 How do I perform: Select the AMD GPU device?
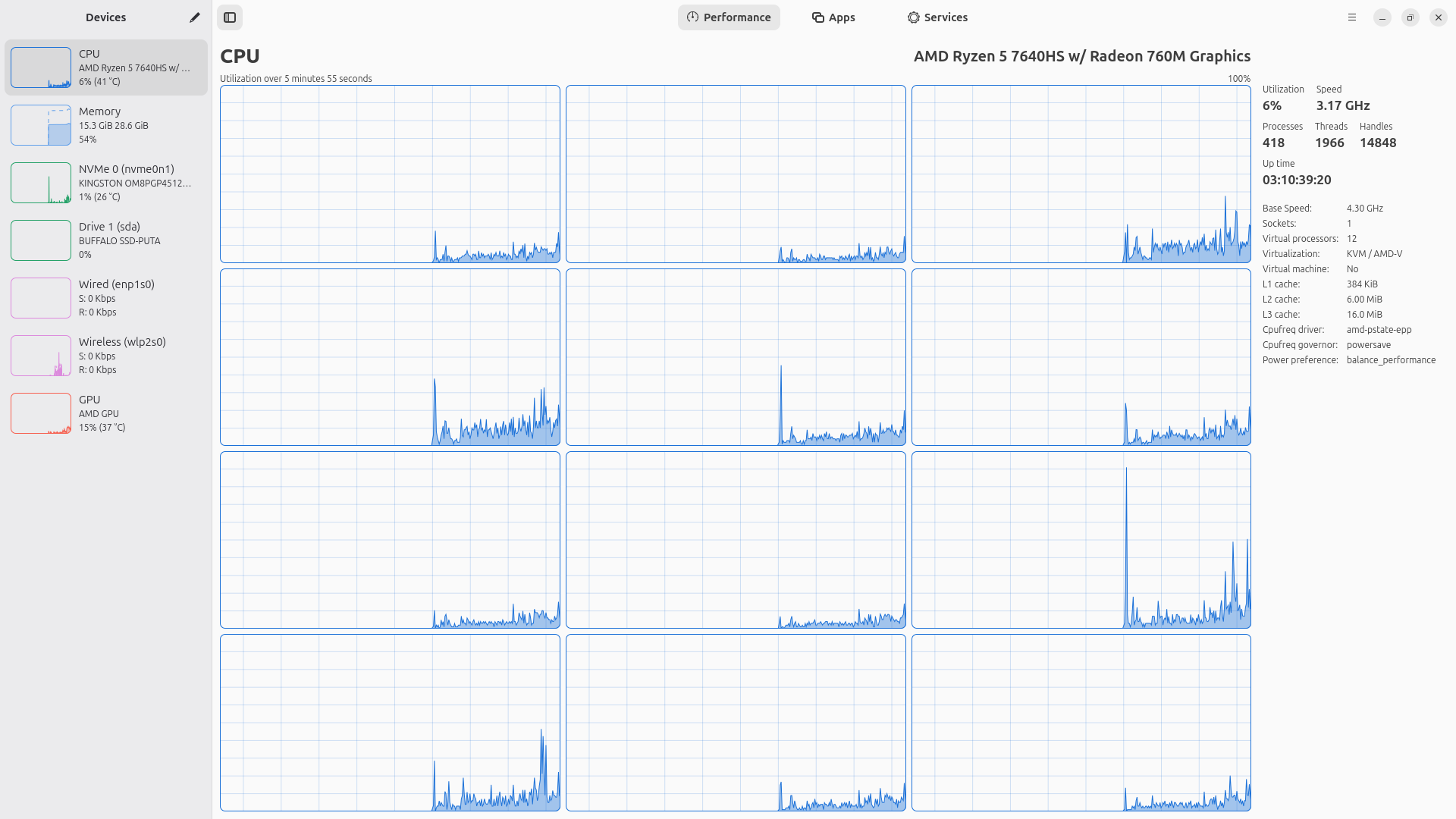(x=106, y=413)
